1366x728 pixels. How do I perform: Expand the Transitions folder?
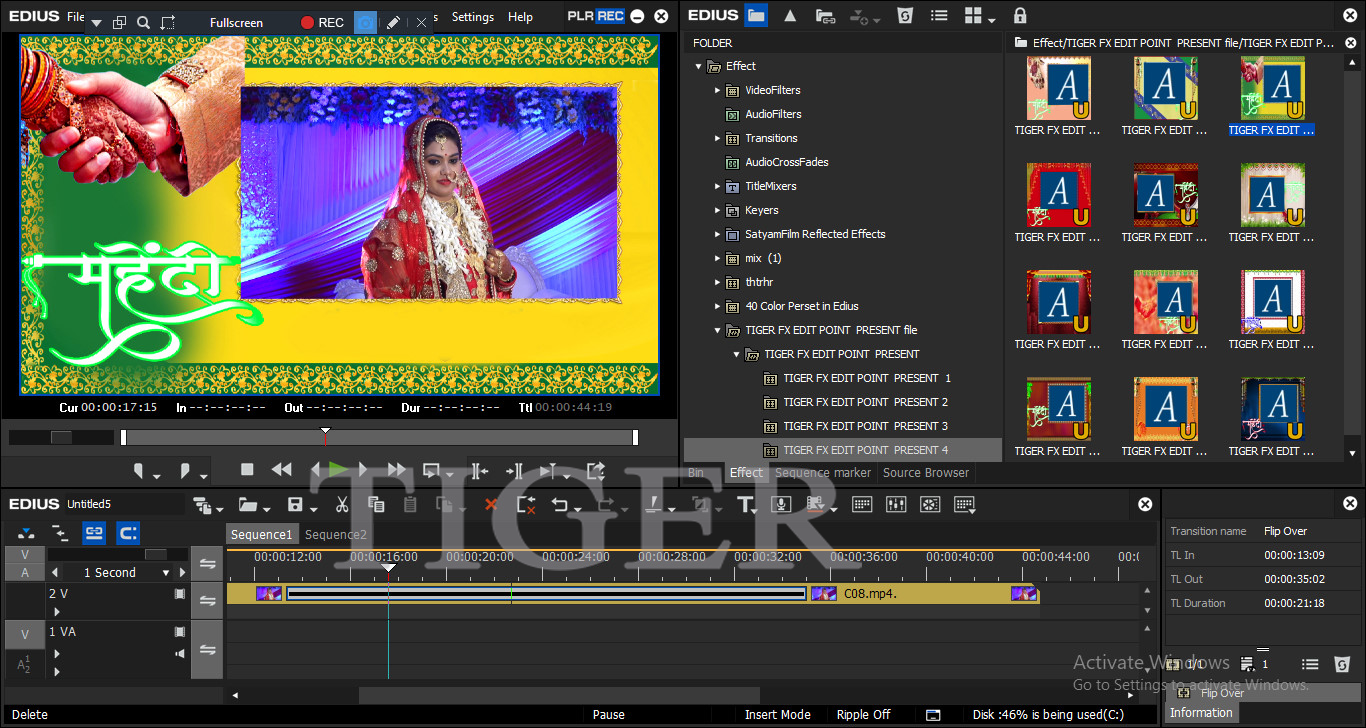click(x=718, y=138)
